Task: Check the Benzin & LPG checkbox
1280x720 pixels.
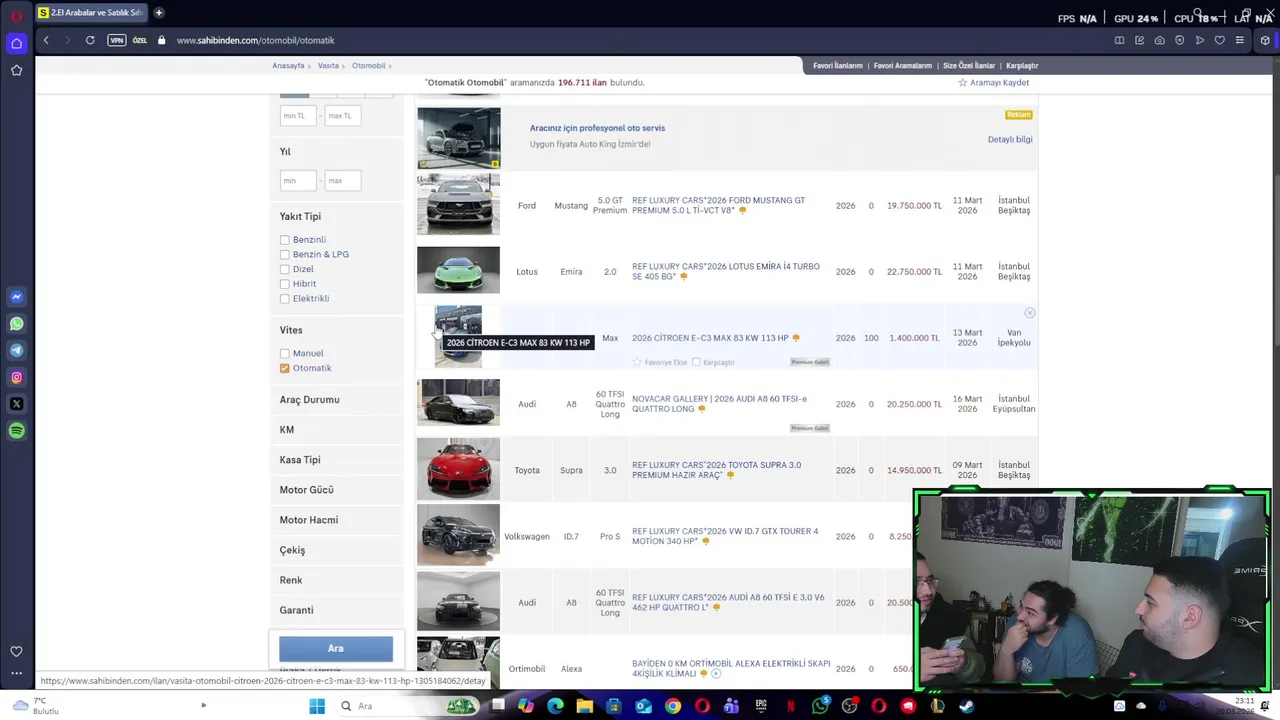Action: pyautogui.click(x=285, y=255)
